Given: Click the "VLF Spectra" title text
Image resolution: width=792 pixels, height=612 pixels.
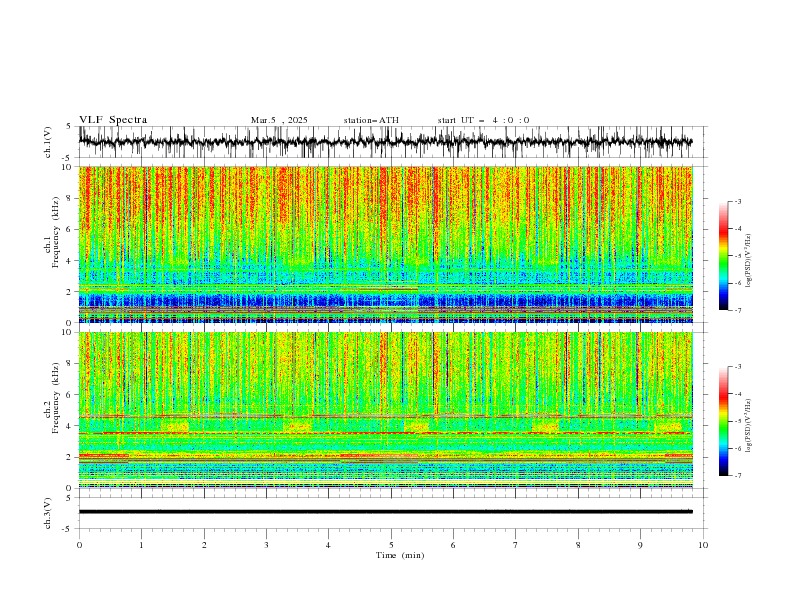Looking at the screenshot, I should pyautogui.click(x=113, y=120).
